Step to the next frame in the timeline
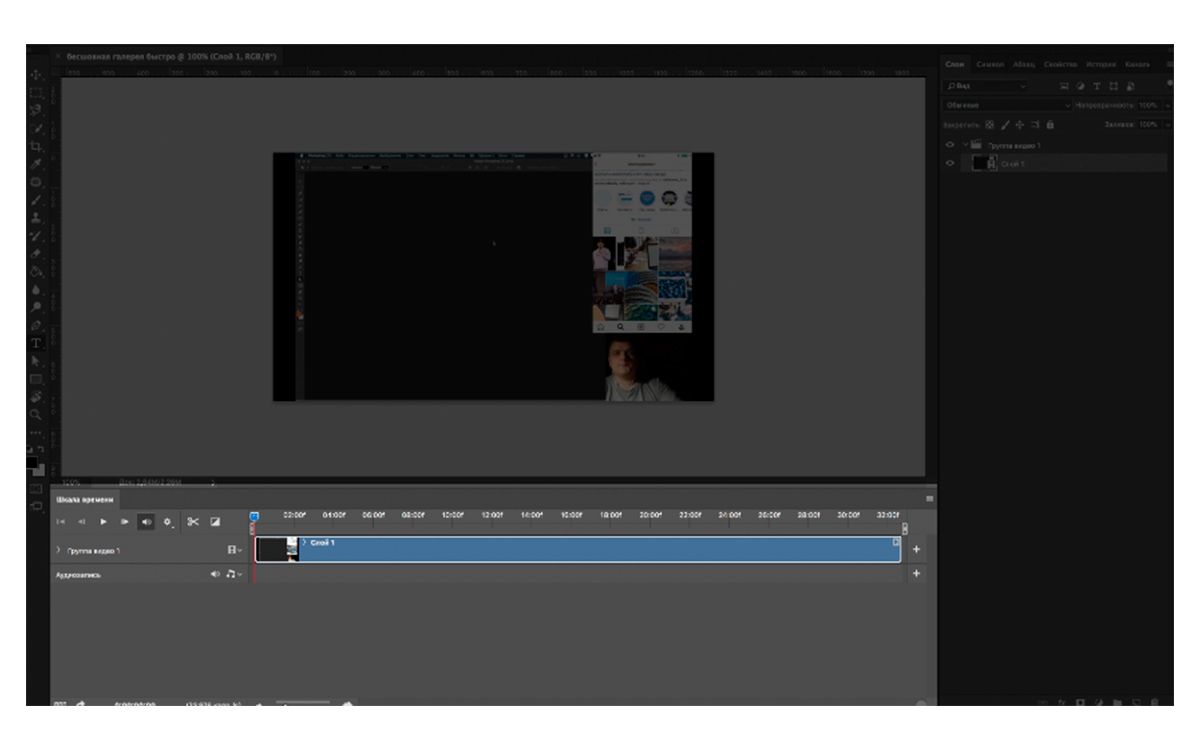 click(124, 522)
